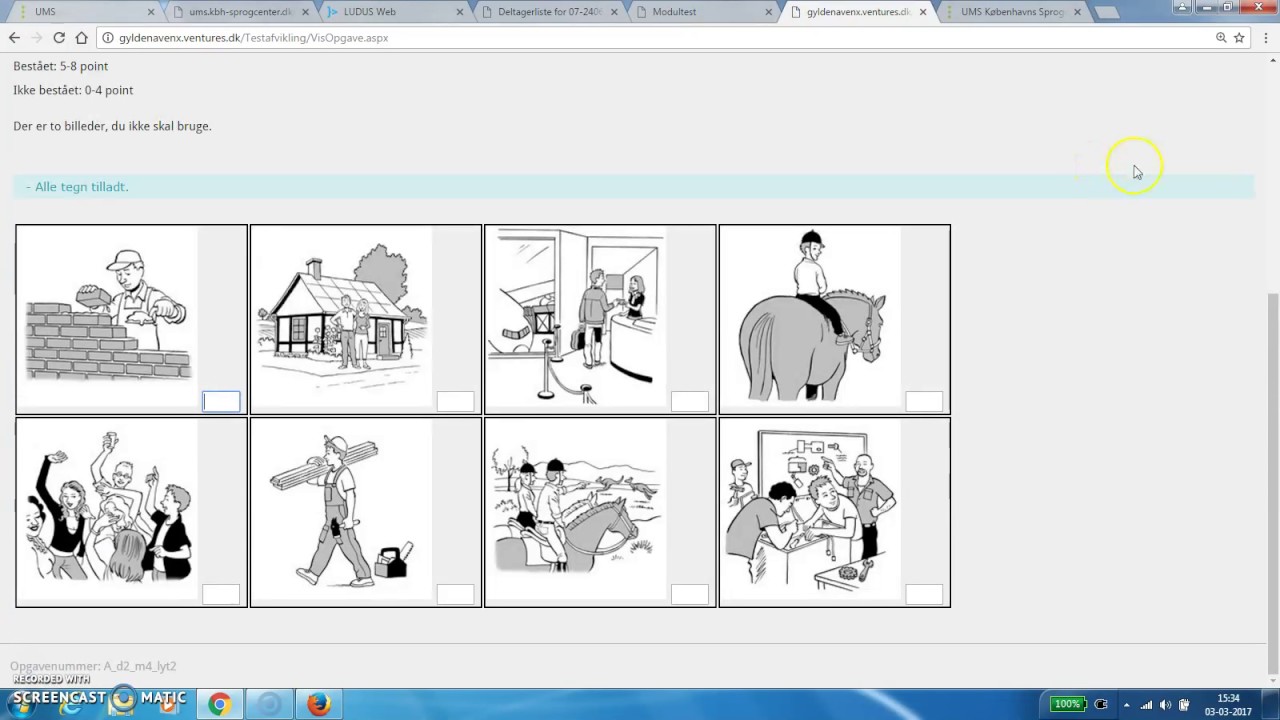Bookmark this page with the star icon

(x=1239, y=38)
